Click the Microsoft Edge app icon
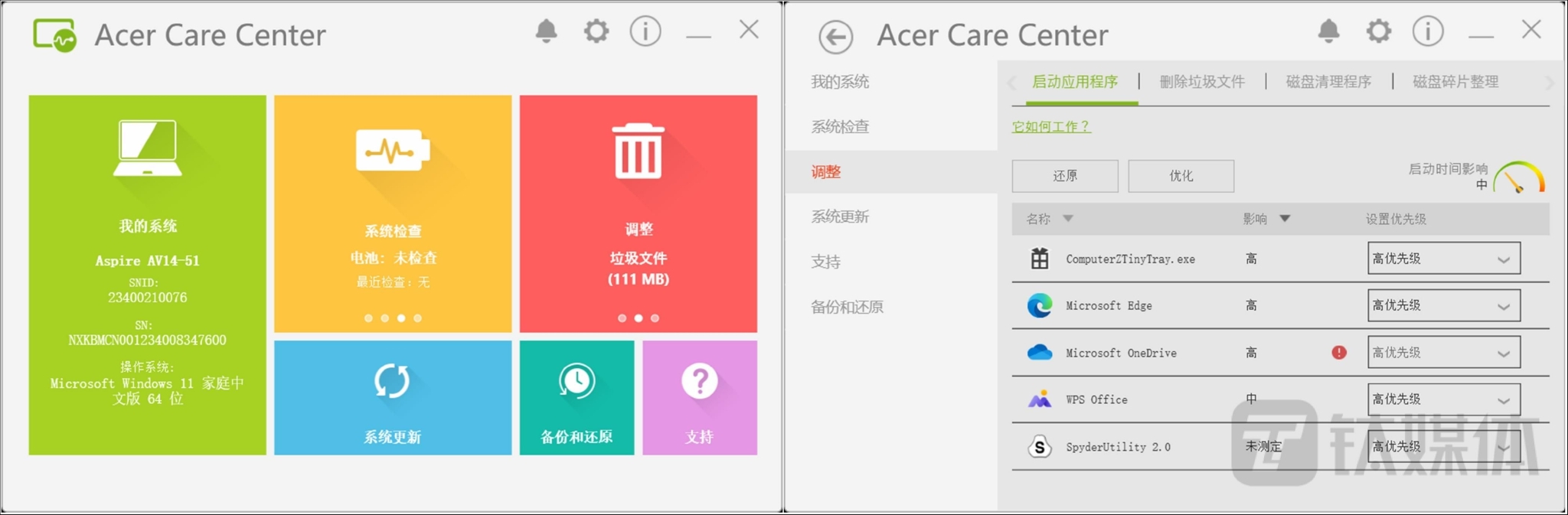Screen dimensions: 1568x515 (x=1040, y=305)
